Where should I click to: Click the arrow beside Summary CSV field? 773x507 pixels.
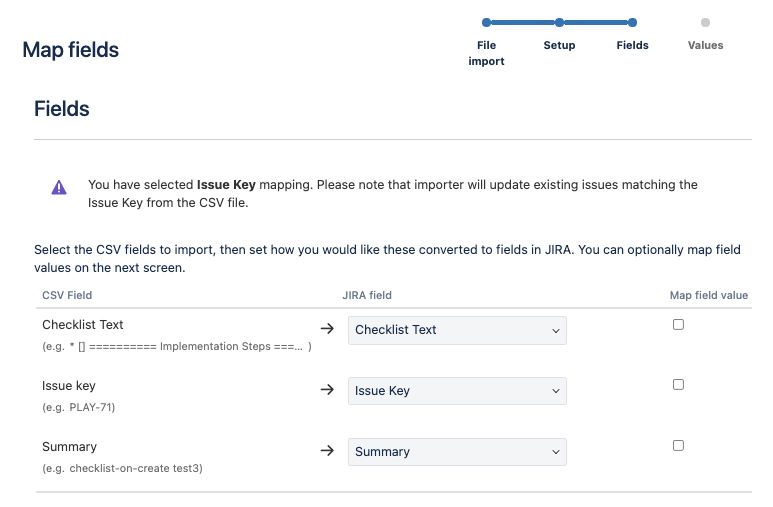[x=326, y=451]
